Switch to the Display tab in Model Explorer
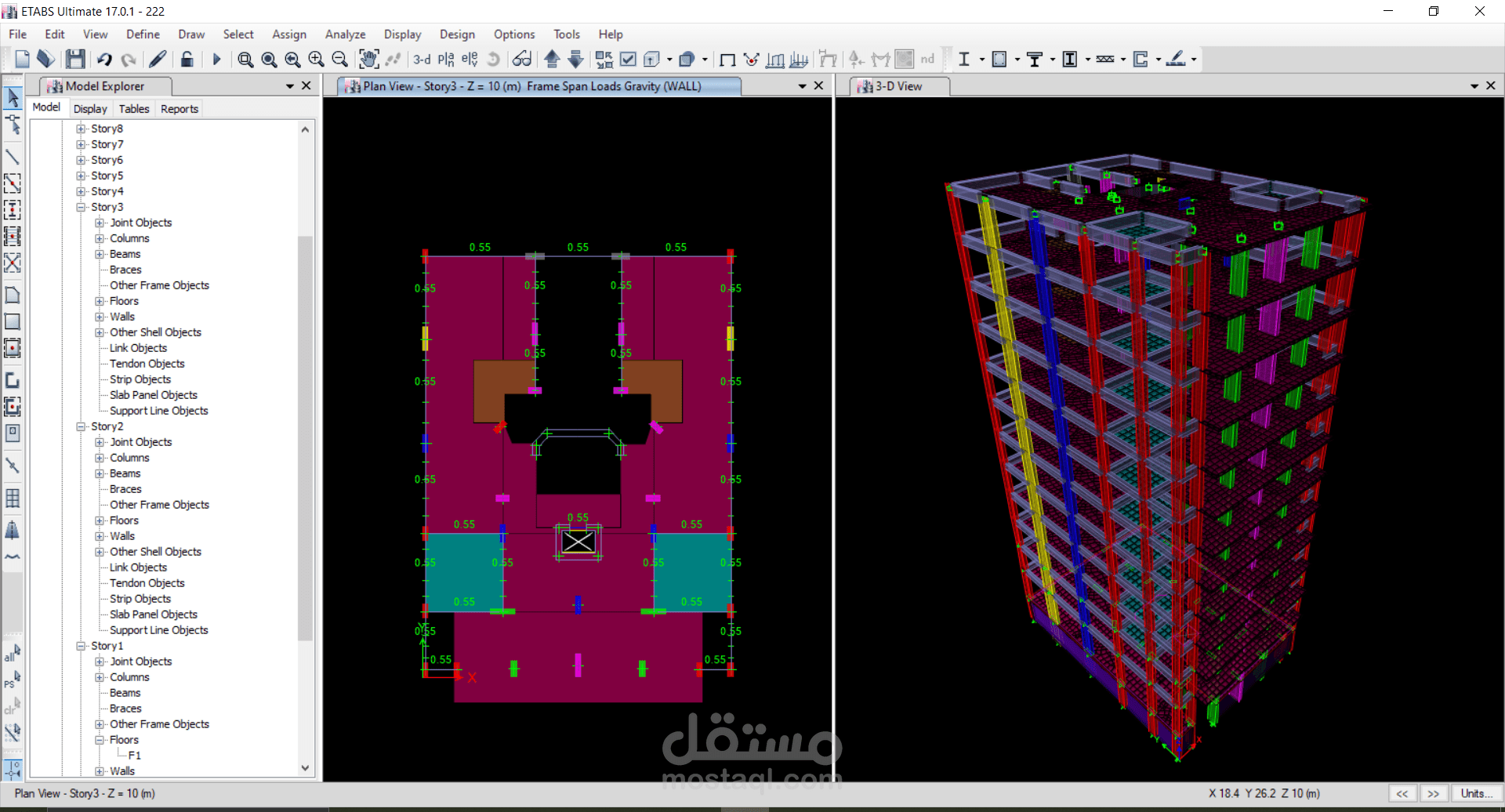This screenshot has height=812, width=1505. (90, 109)
